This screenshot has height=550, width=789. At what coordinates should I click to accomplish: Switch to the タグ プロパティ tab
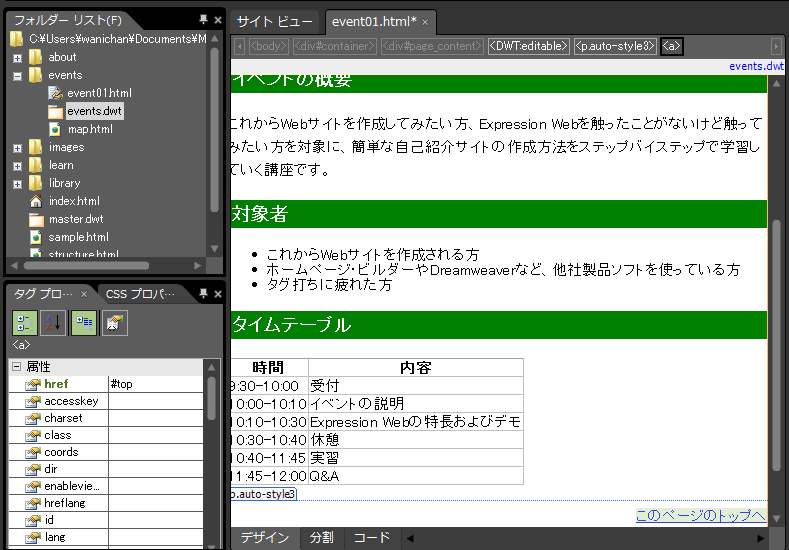tap(43, 294)
